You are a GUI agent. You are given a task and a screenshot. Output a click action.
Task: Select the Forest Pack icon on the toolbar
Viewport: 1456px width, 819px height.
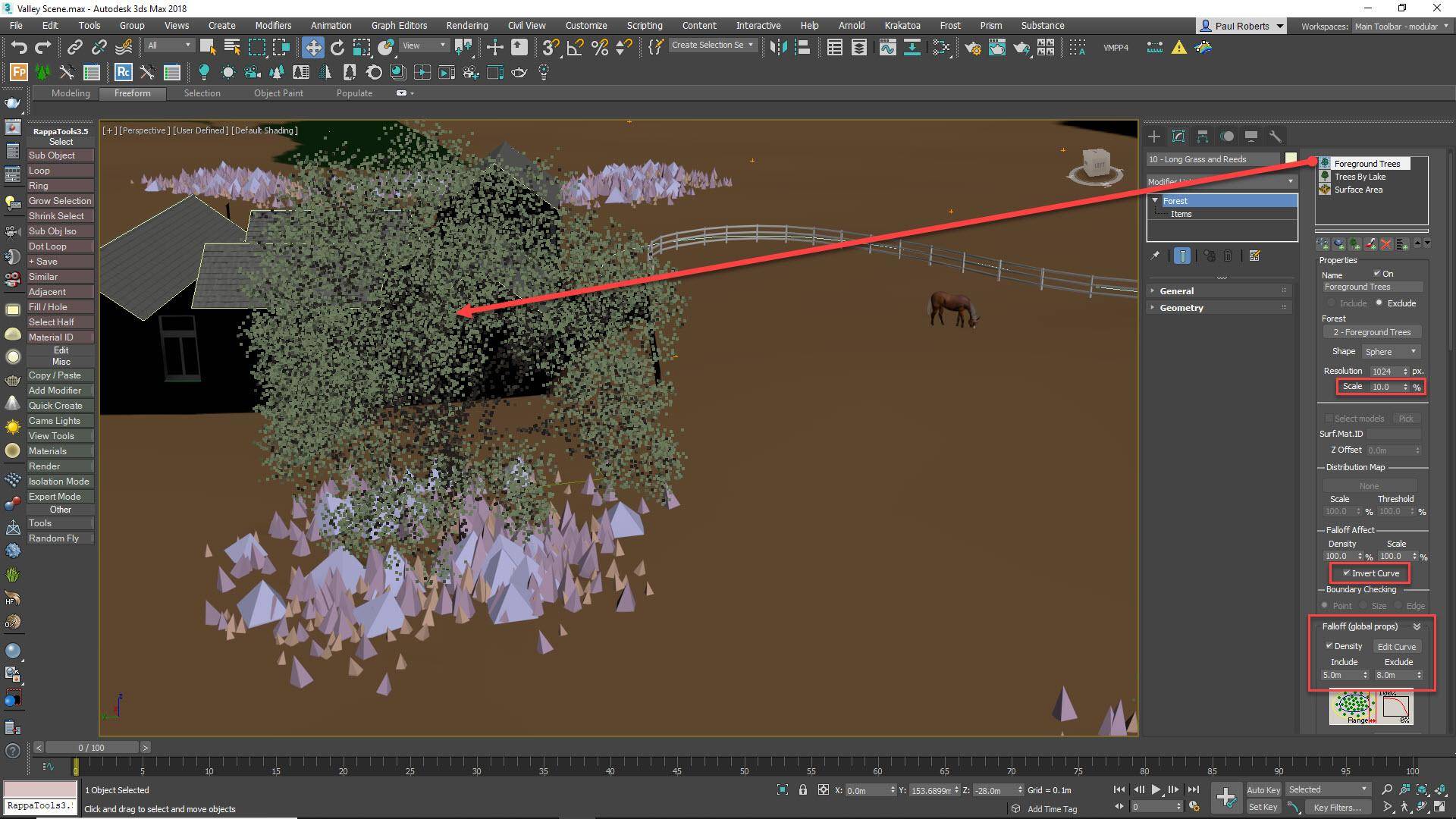tap(18, 72)
